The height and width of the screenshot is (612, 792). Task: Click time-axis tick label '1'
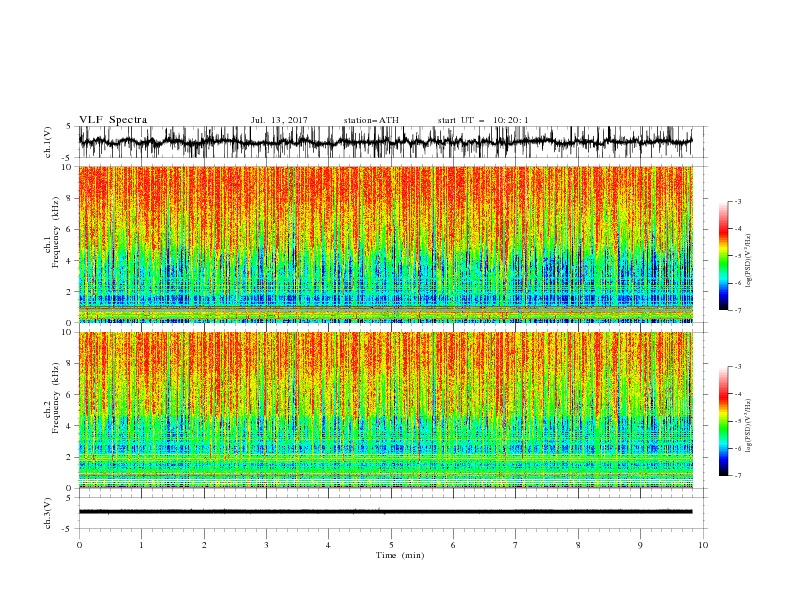(x=141, y=545)
